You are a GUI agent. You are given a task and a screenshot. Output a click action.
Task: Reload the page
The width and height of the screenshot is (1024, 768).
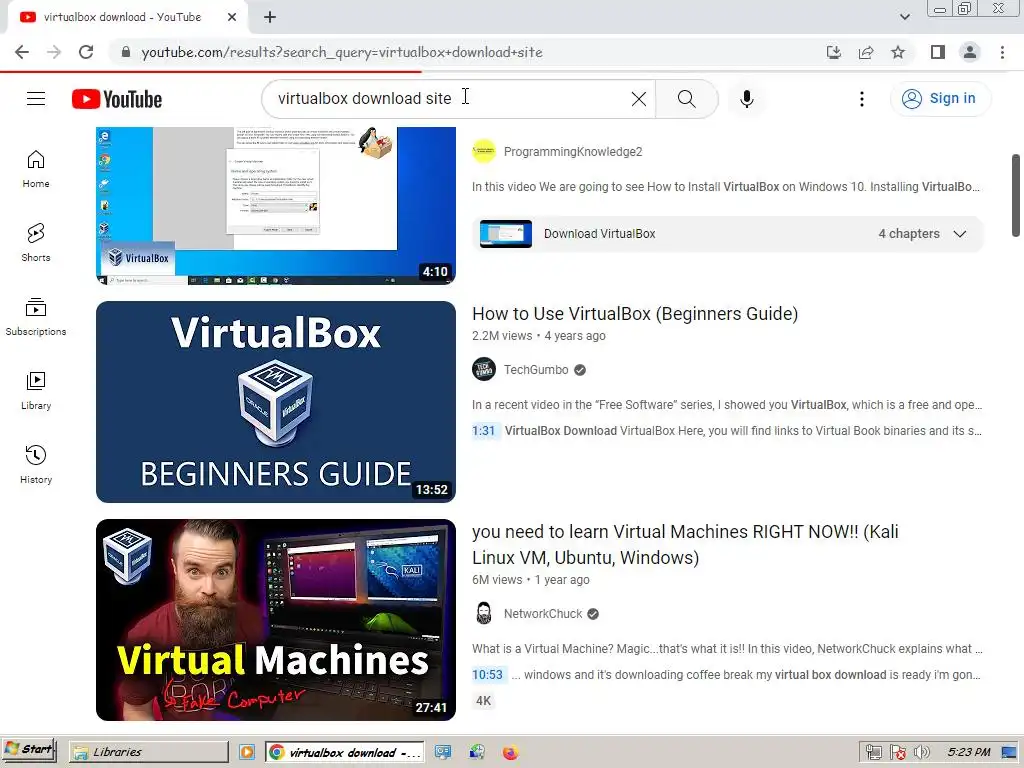[x=86, y=52]
